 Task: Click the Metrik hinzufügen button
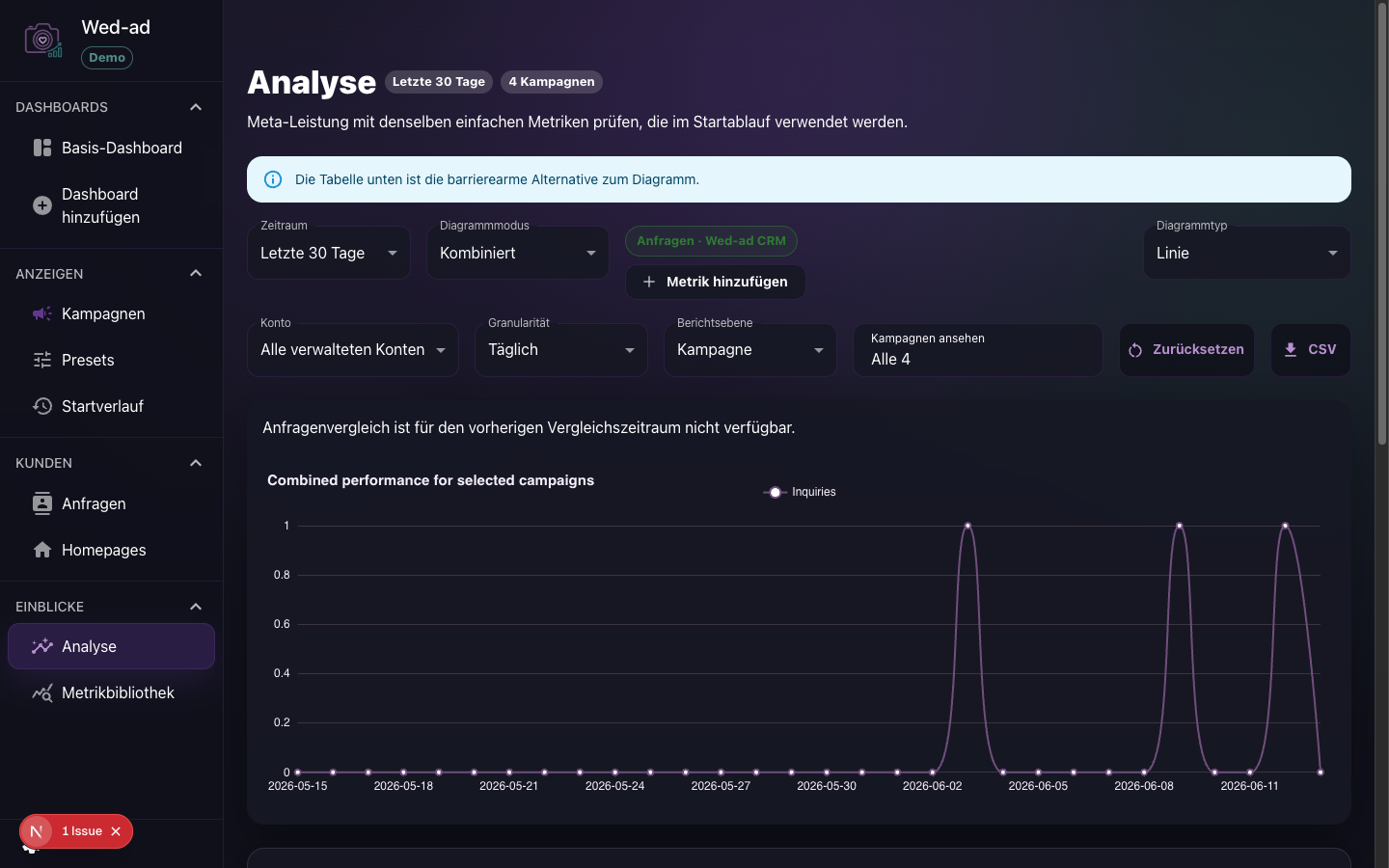click(716, 282)
